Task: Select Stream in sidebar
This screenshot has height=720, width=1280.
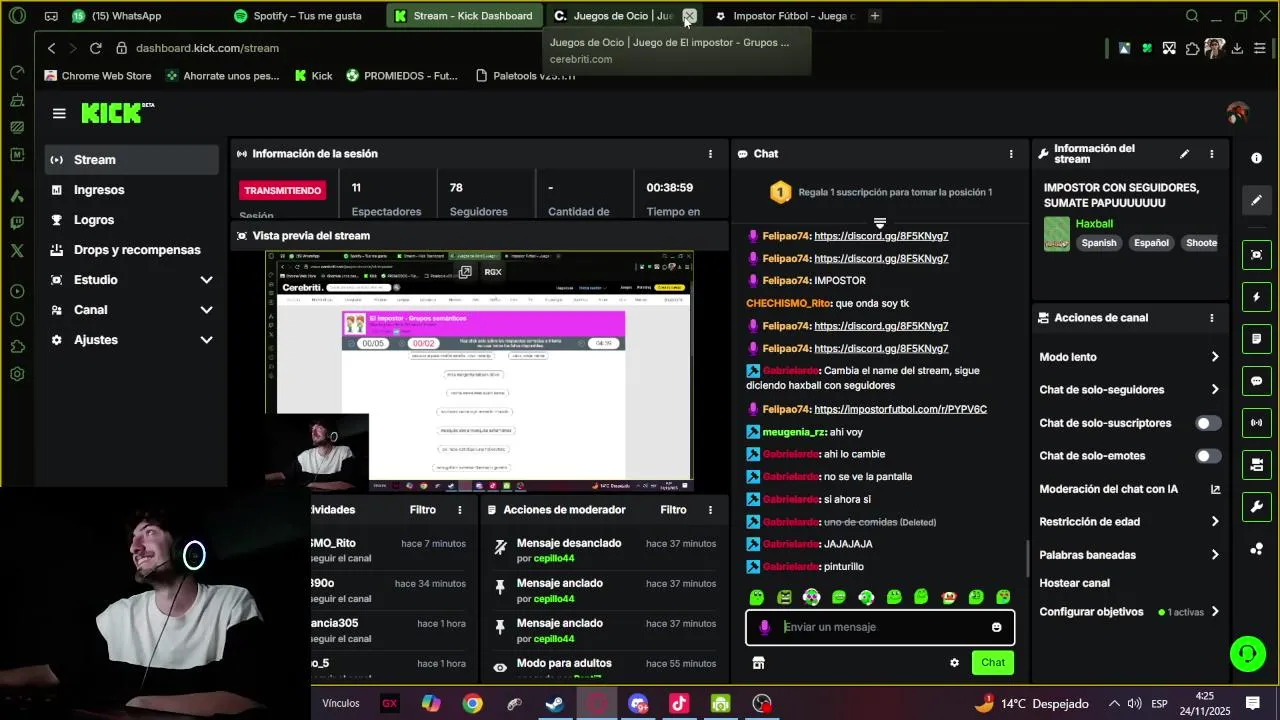Action: point(132,160)
